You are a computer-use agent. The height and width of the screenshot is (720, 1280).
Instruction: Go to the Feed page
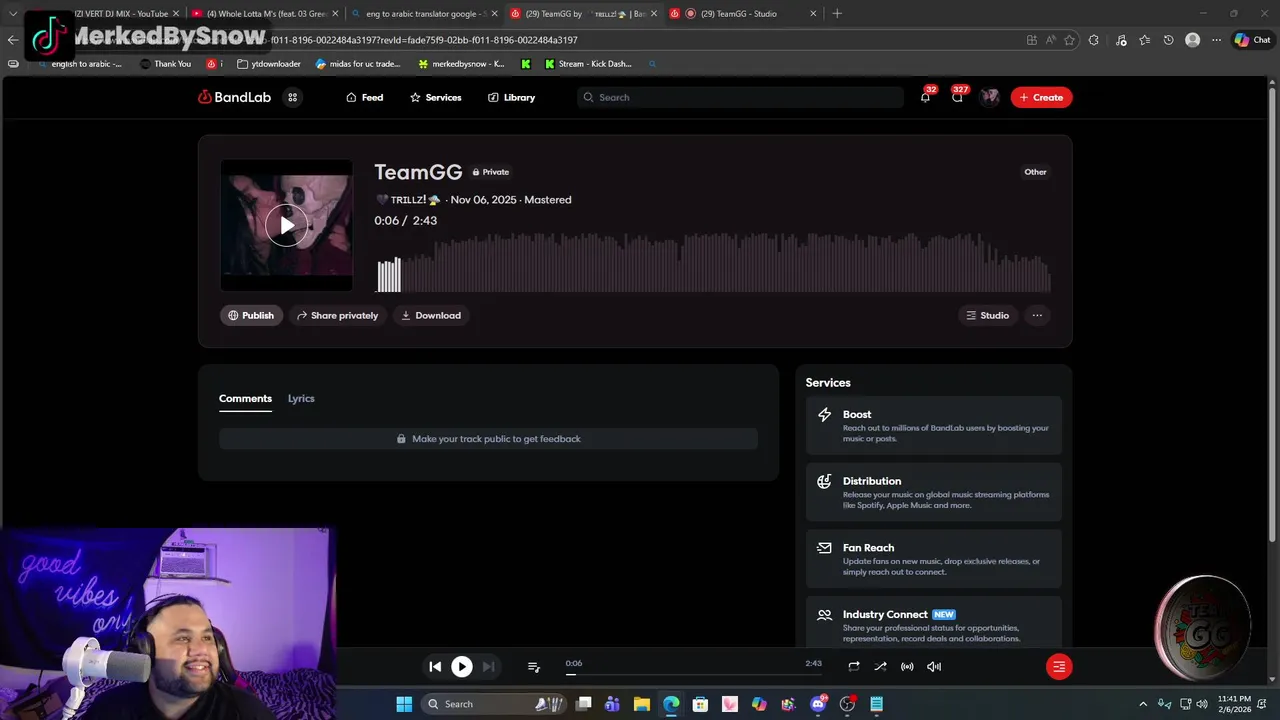(365, 97)
